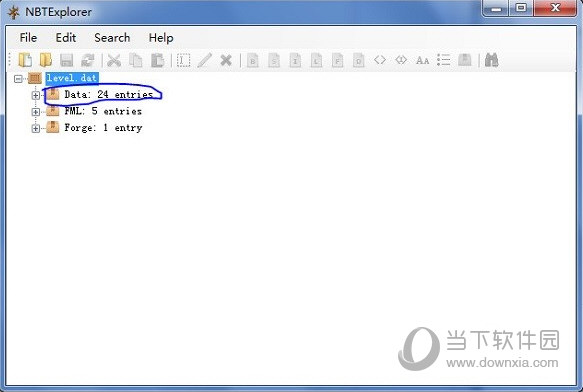The width and height of the screenshot is (583, 392).
Task: Select the 'FML: 5 entries' row
Action: tap(103, 111)
